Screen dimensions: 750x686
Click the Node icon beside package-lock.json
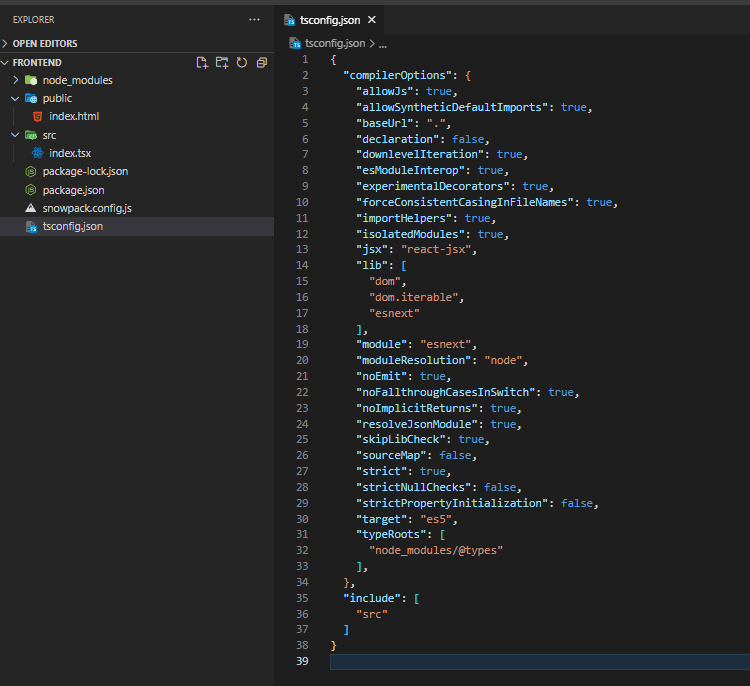pyautogui.click(x=31, y=171)
